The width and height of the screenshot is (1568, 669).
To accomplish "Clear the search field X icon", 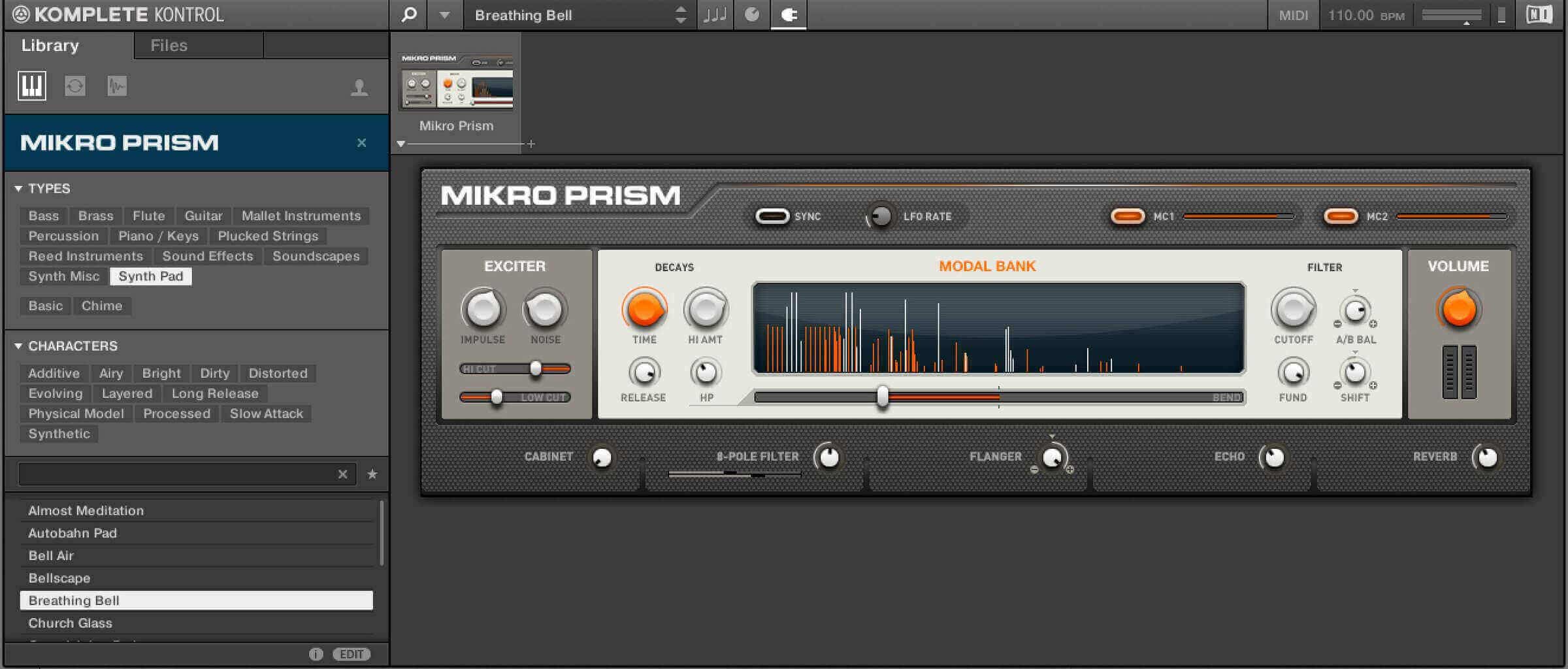I will pyautogui.click(x=342, y=474).
